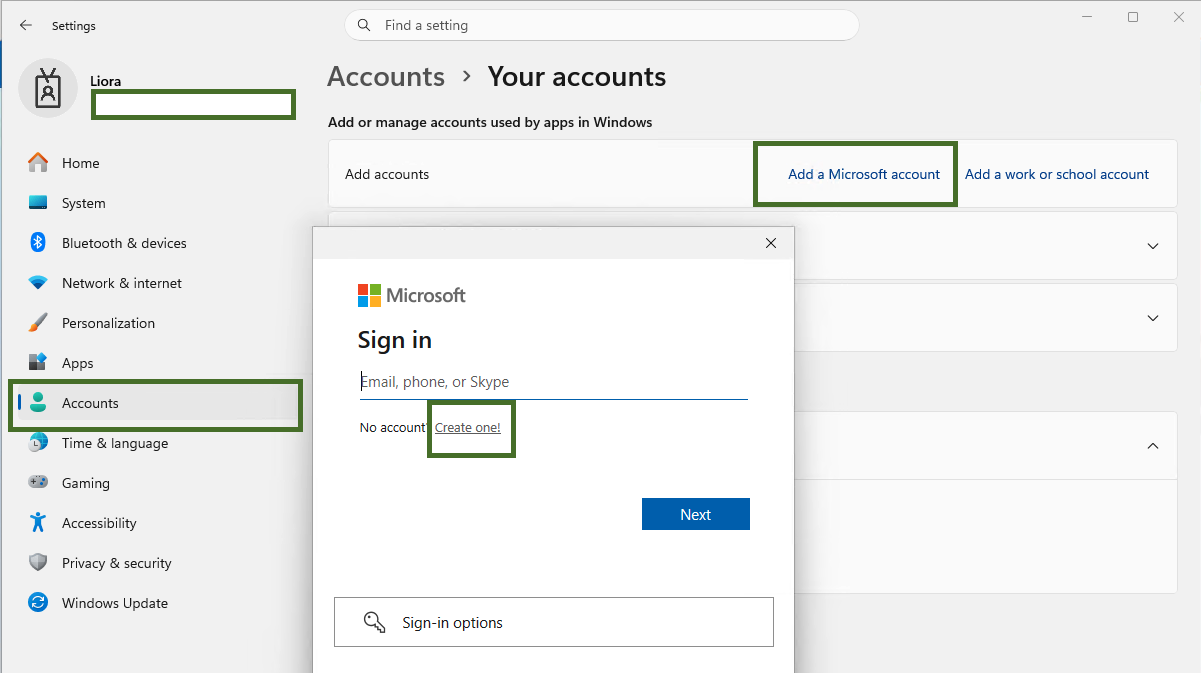
Task: Click the Personalization paintbrush icon
Action: click(x=38, y=323)
